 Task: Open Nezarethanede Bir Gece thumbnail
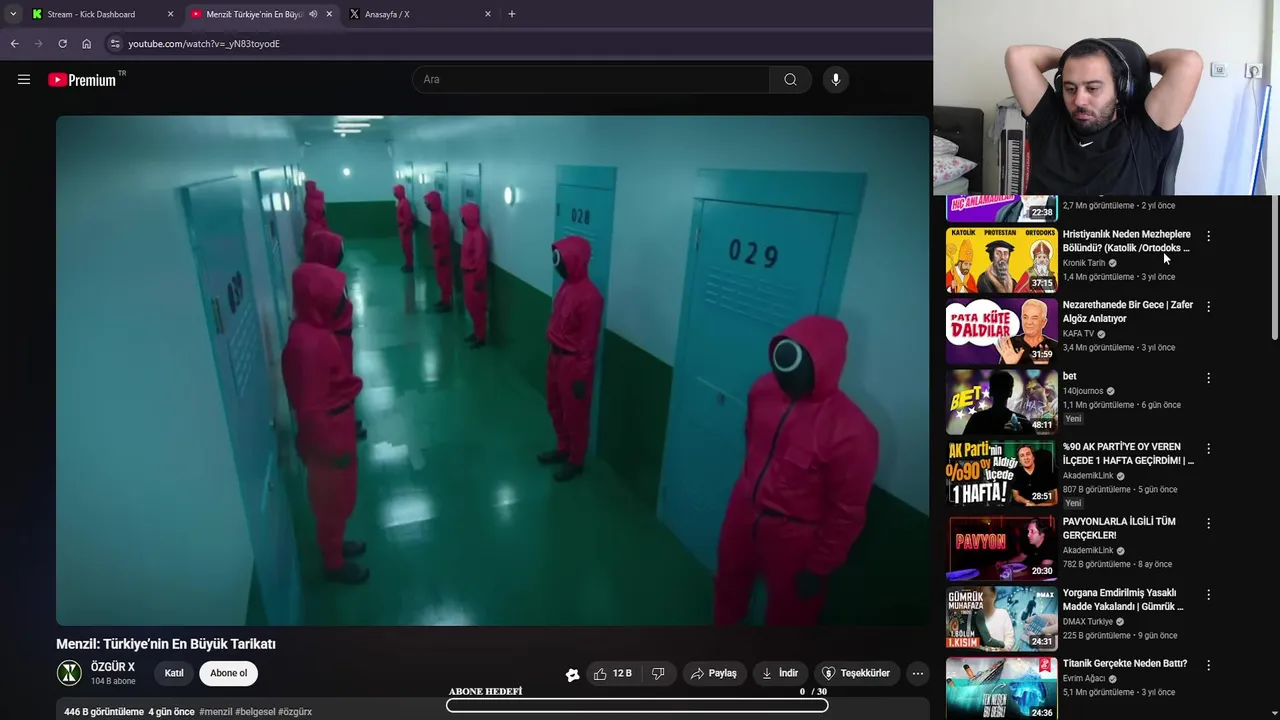(1001, 331)
